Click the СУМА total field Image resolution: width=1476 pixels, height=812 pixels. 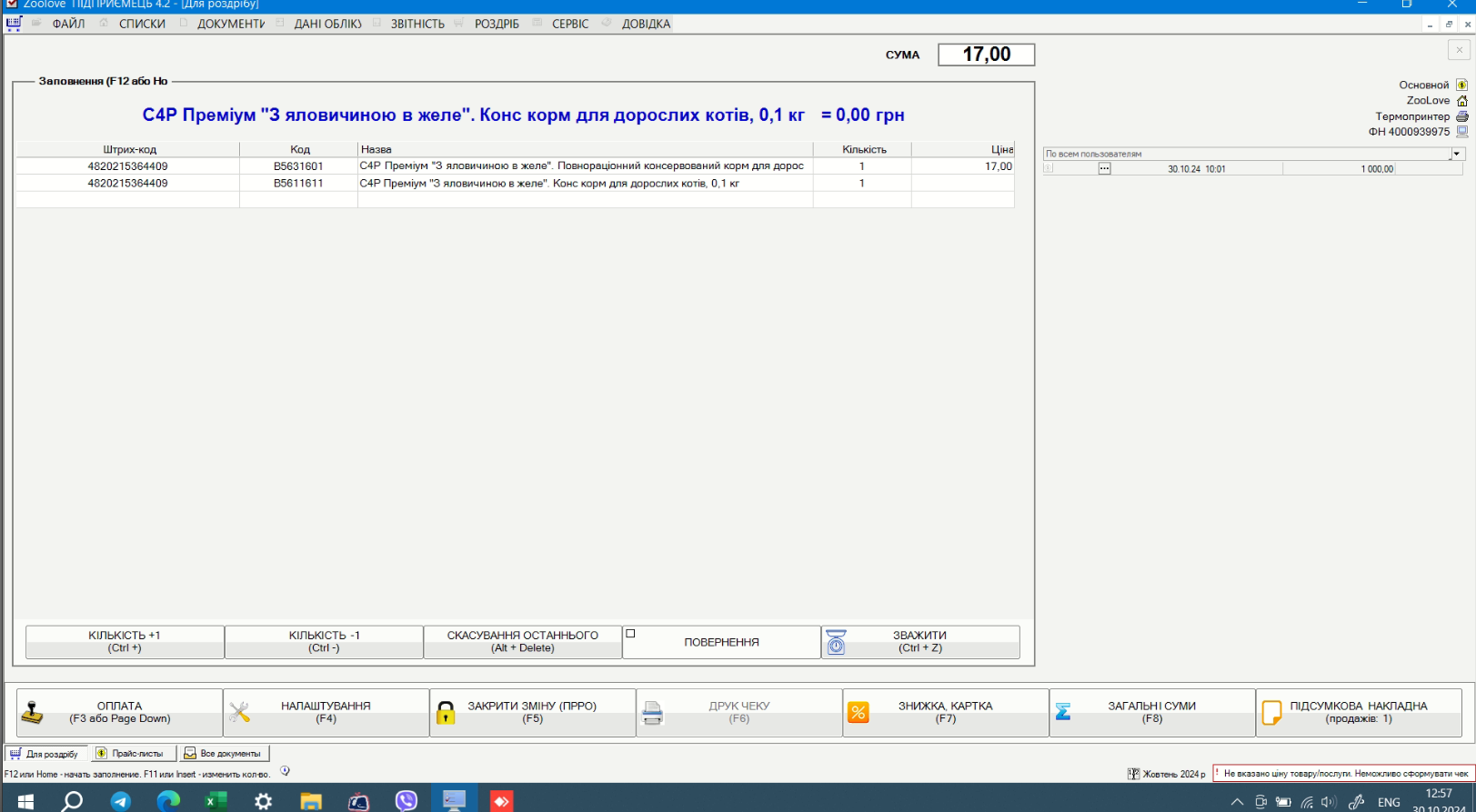click(986, 55)
